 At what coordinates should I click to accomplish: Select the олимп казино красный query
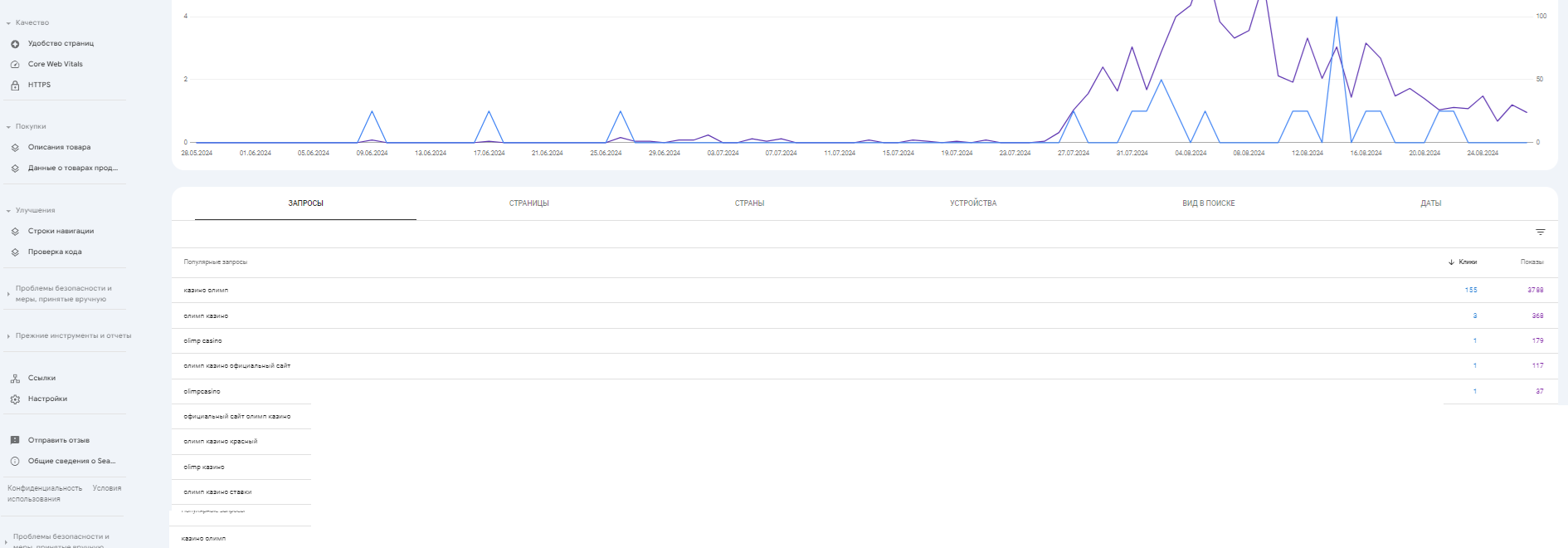pos(221,442)
